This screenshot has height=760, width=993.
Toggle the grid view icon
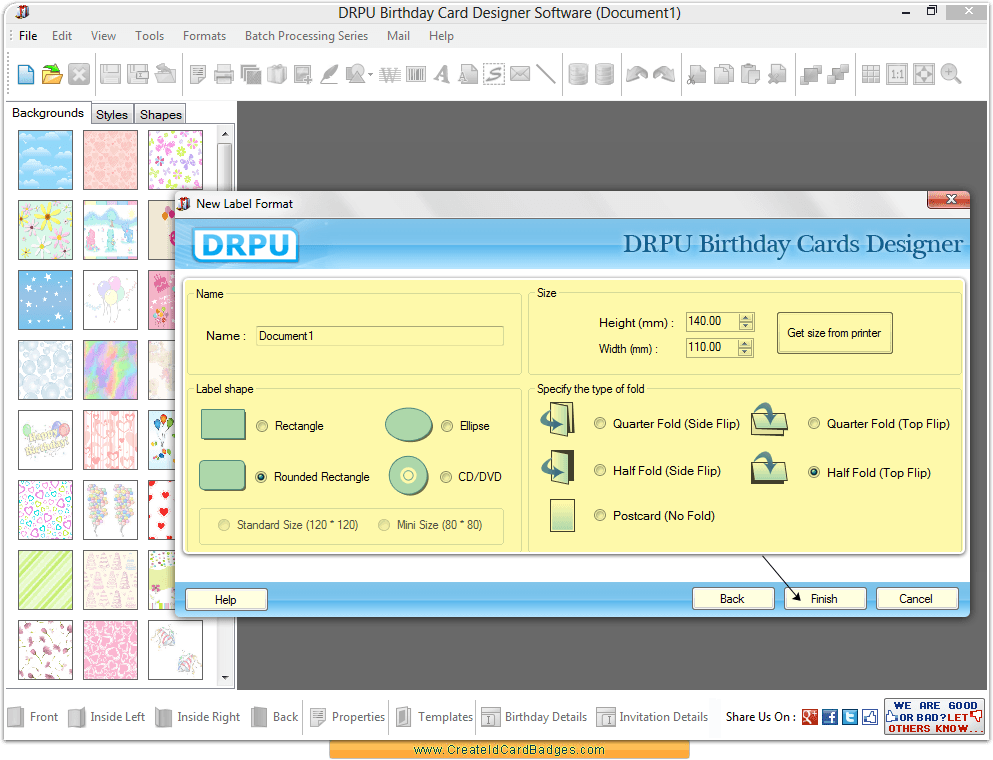click(x=871, y=75)
